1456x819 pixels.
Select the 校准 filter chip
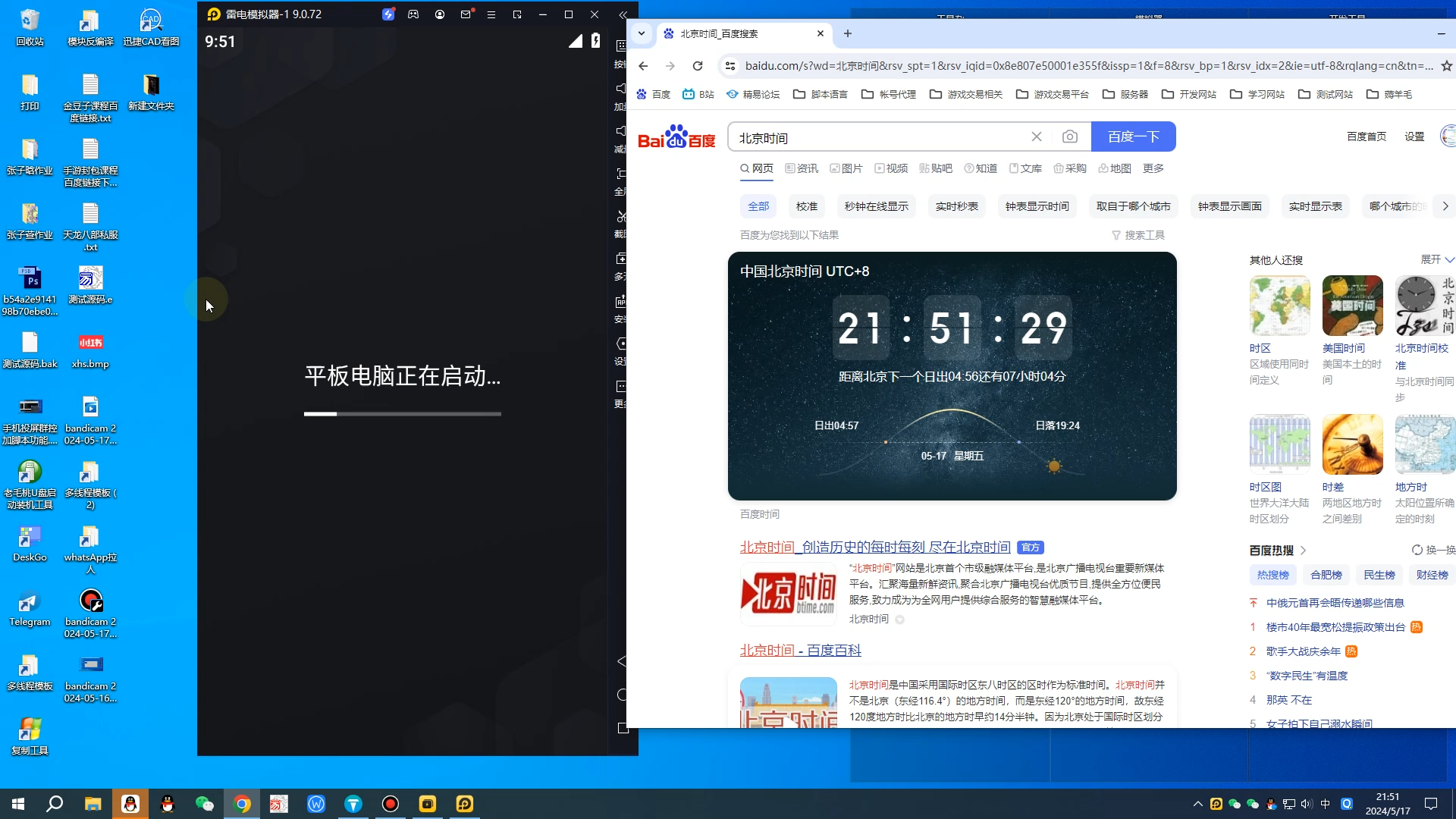[x=807, y=206]
